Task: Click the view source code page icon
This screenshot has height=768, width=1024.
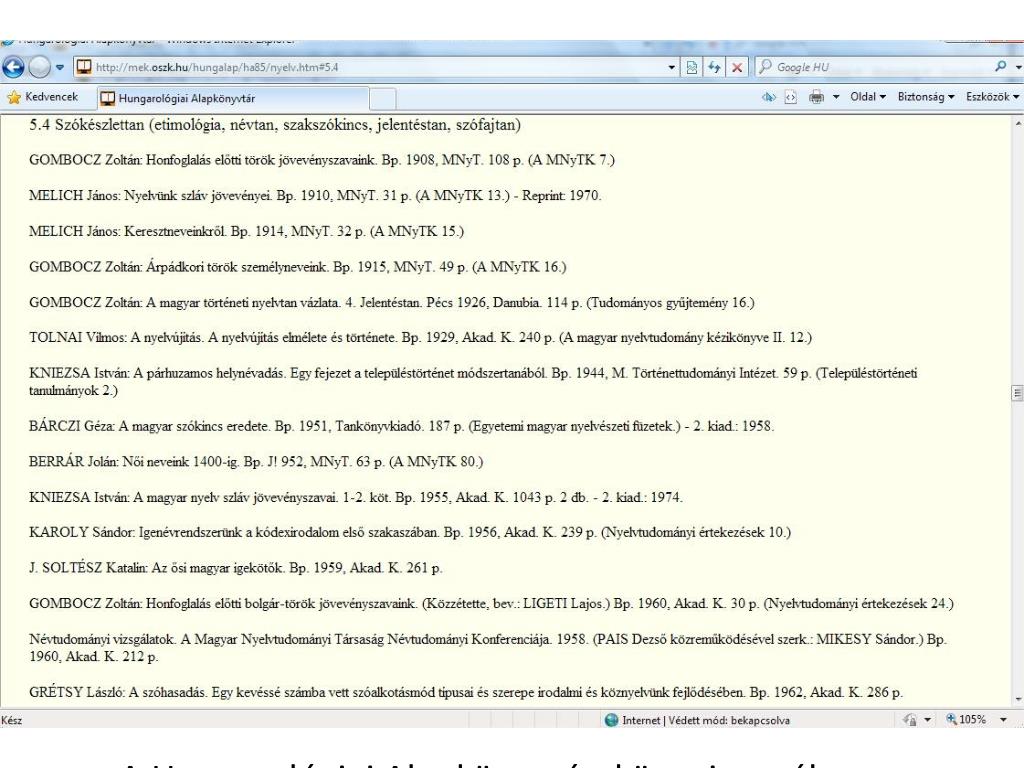Action: coord(791,97)
